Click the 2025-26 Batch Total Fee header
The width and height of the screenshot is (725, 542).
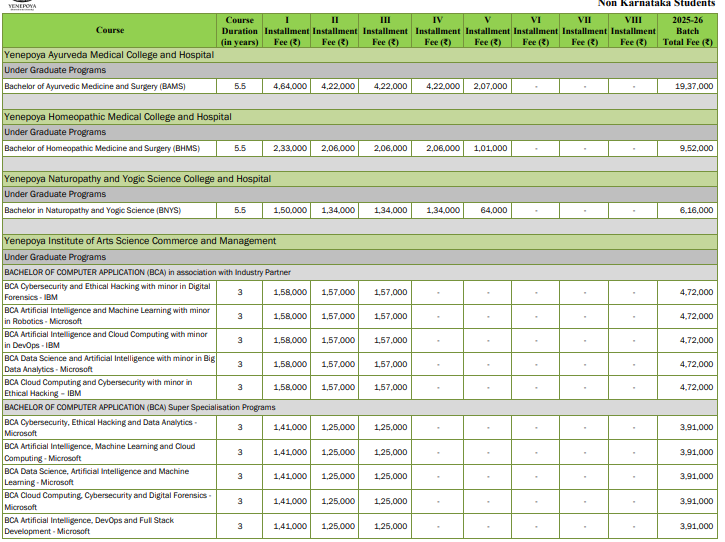689,31
